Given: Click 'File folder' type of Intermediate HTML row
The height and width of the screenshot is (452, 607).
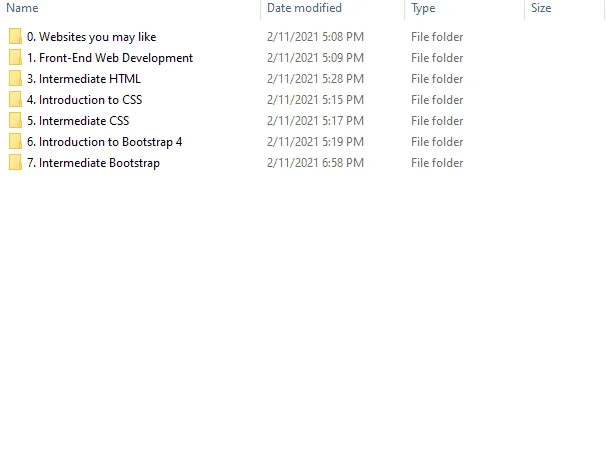Looking at the screenshot, I should point(437,79).
